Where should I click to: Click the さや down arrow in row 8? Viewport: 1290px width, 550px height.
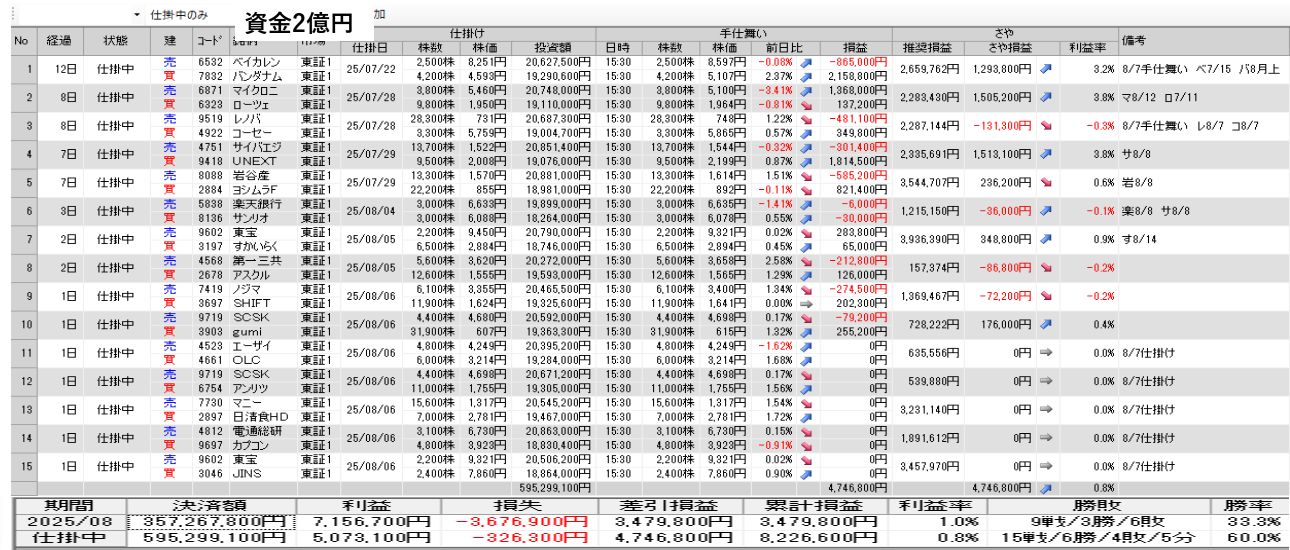[1046, 268]
